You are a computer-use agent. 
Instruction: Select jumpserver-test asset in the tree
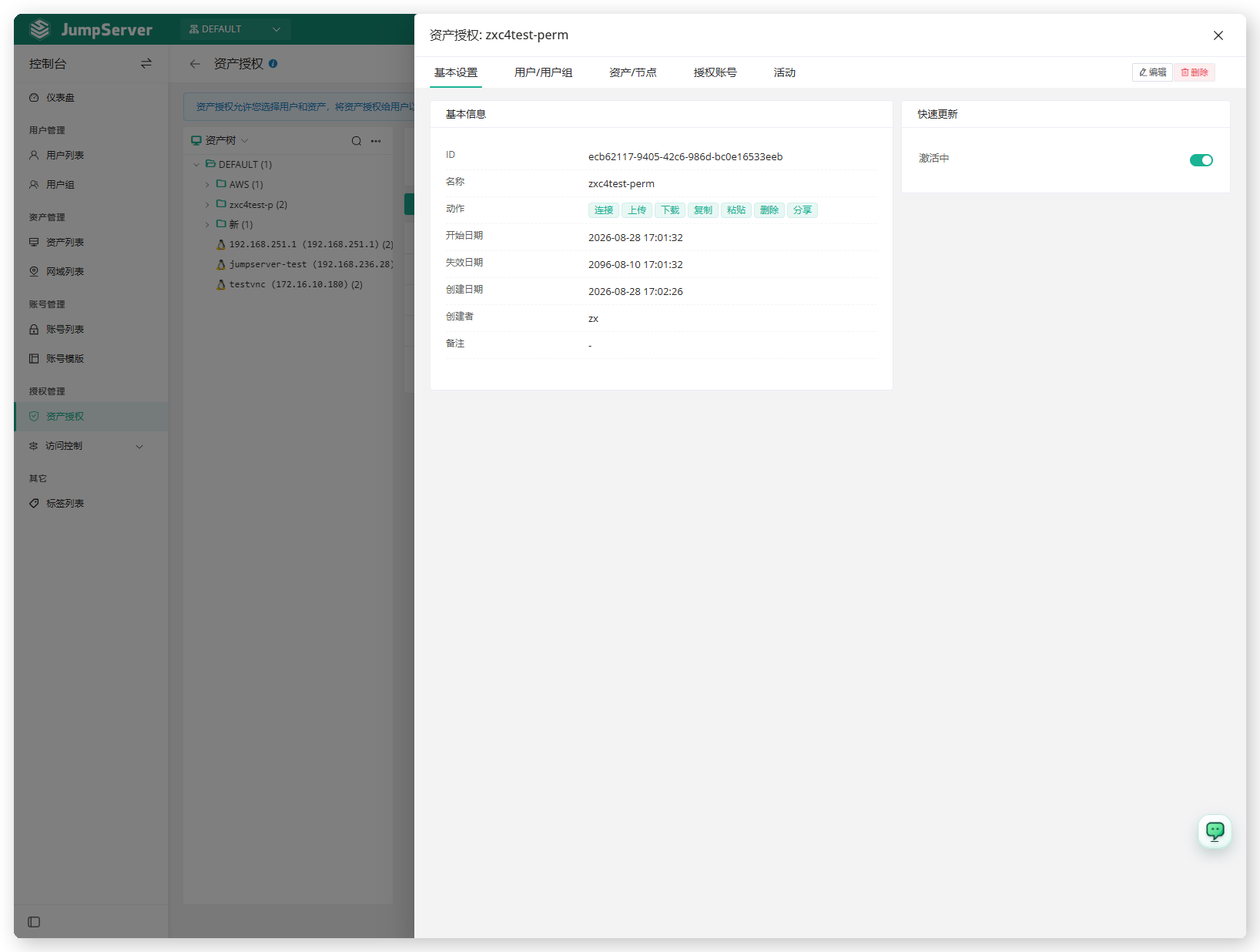305,265
